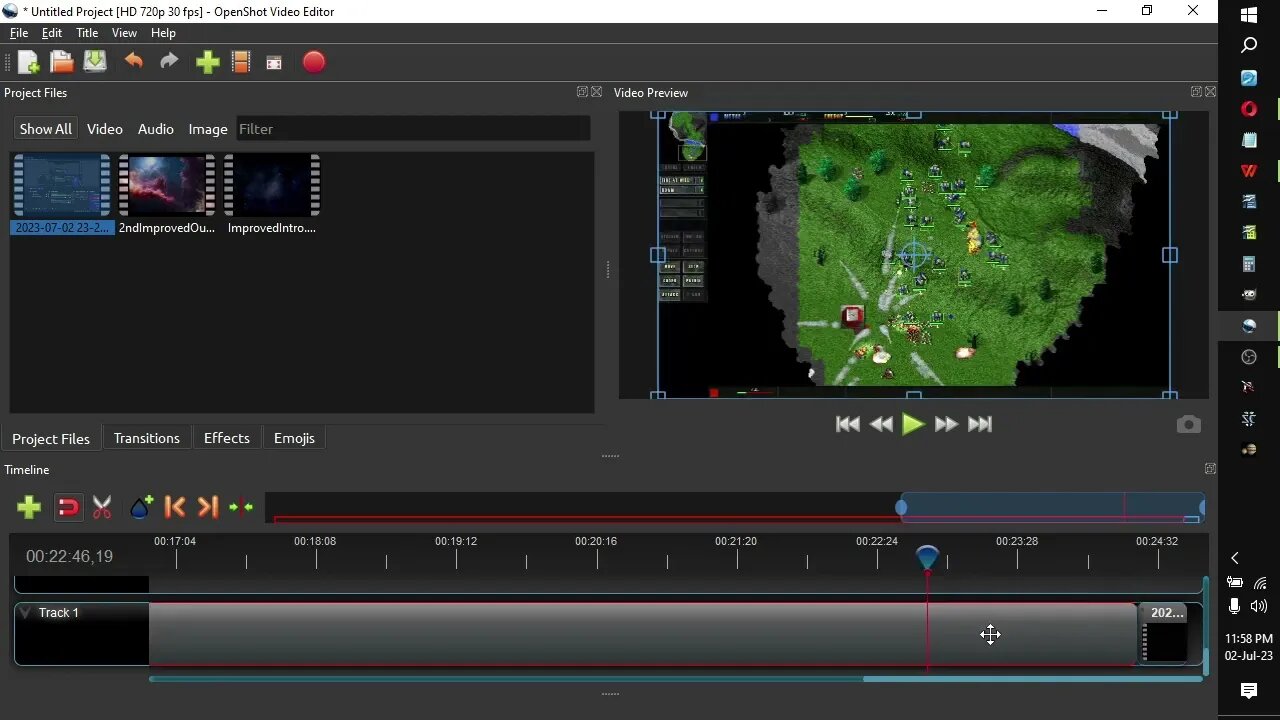
Task: Filter project files by Show All
Action: tap(45, 129)
